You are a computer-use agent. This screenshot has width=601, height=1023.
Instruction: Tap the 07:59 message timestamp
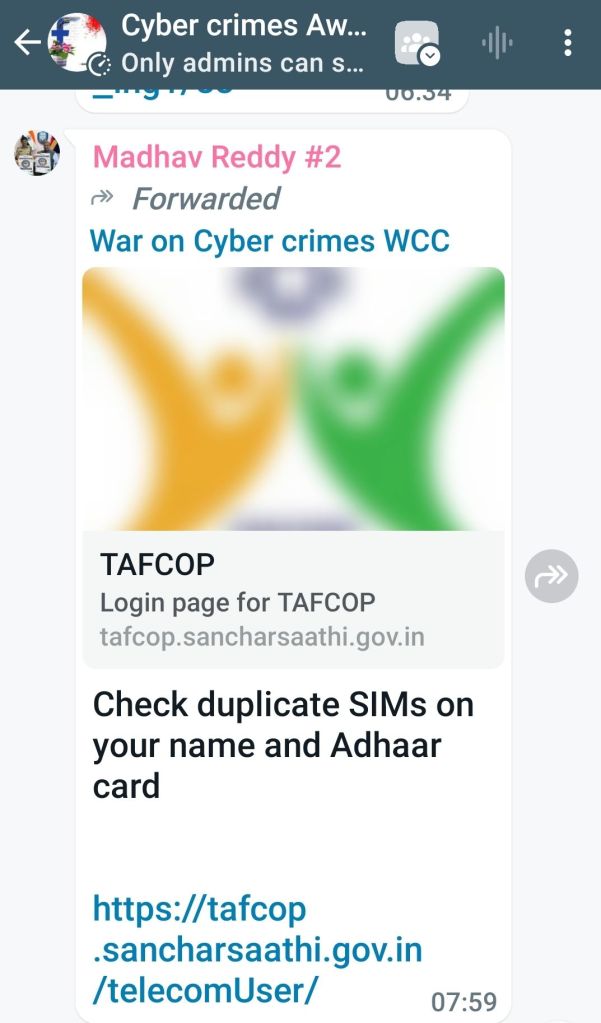click(464, 1001)
